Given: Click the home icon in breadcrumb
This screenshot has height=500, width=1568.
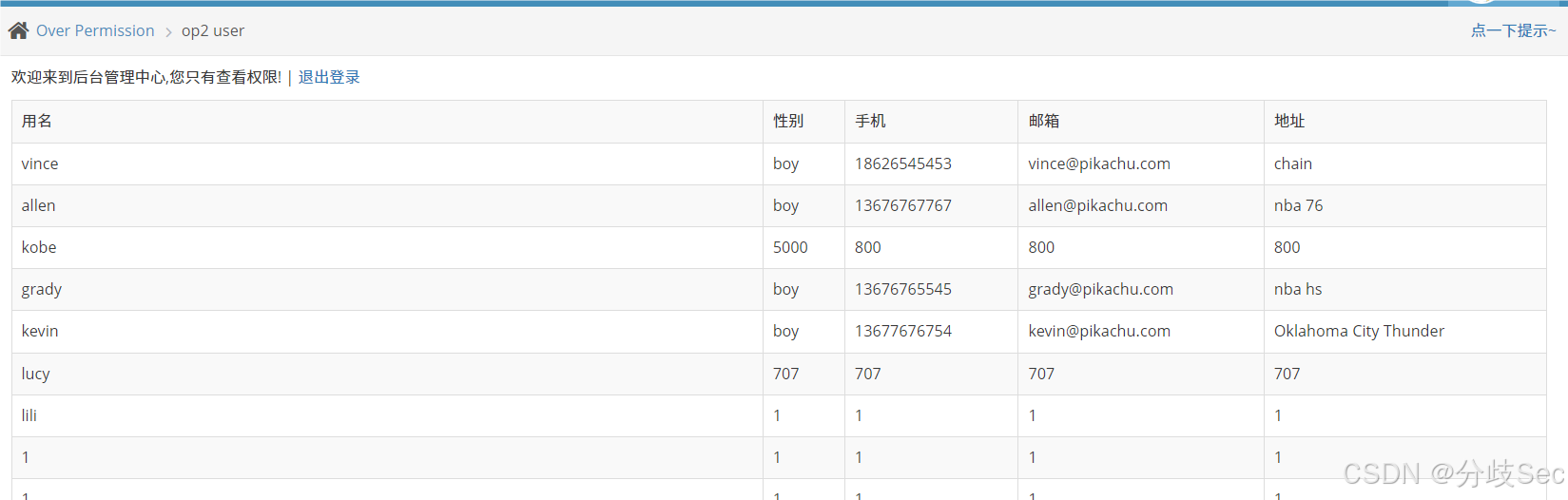Looking at the screenshot, I should (x=18, y=30).
